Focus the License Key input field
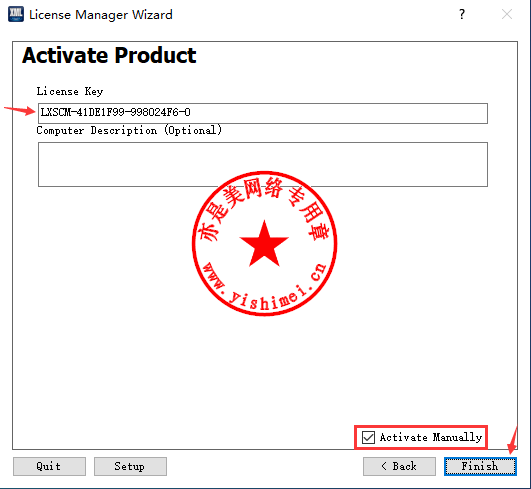 pyautogui.click(x=263, y=113)
